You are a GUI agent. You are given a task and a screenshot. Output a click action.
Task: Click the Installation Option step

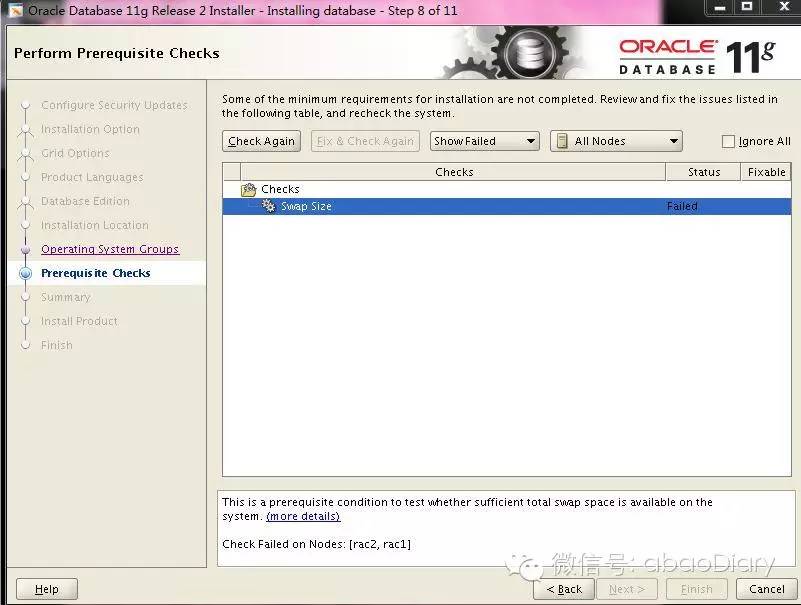point(90,129)
